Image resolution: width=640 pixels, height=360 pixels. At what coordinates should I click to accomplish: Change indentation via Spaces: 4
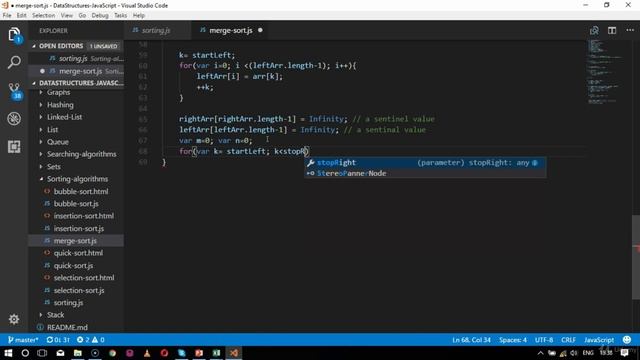513,340
